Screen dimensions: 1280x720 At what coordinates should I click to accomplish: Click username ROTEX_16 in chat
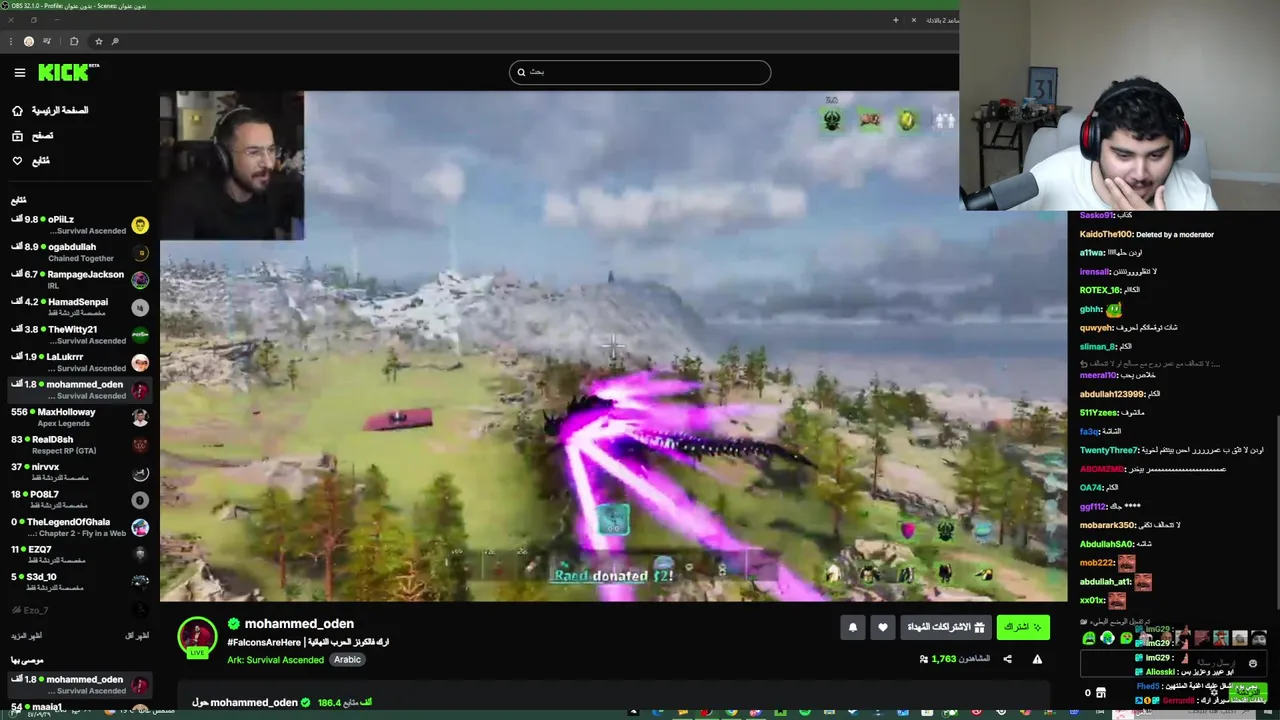click(x=1100, y=290)
